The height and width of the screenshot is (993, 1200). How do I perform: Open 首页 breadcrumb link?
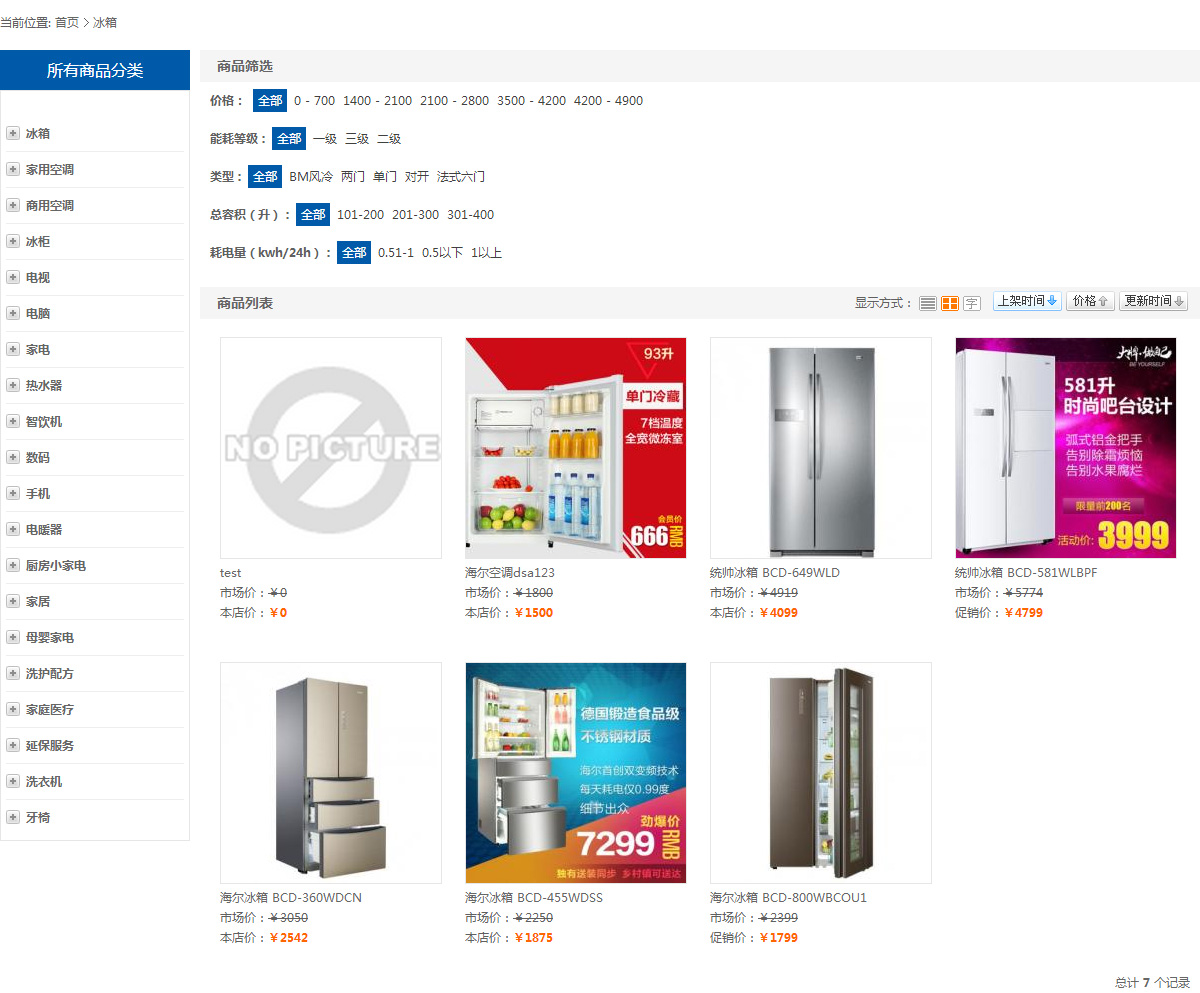tap(67, 22)
